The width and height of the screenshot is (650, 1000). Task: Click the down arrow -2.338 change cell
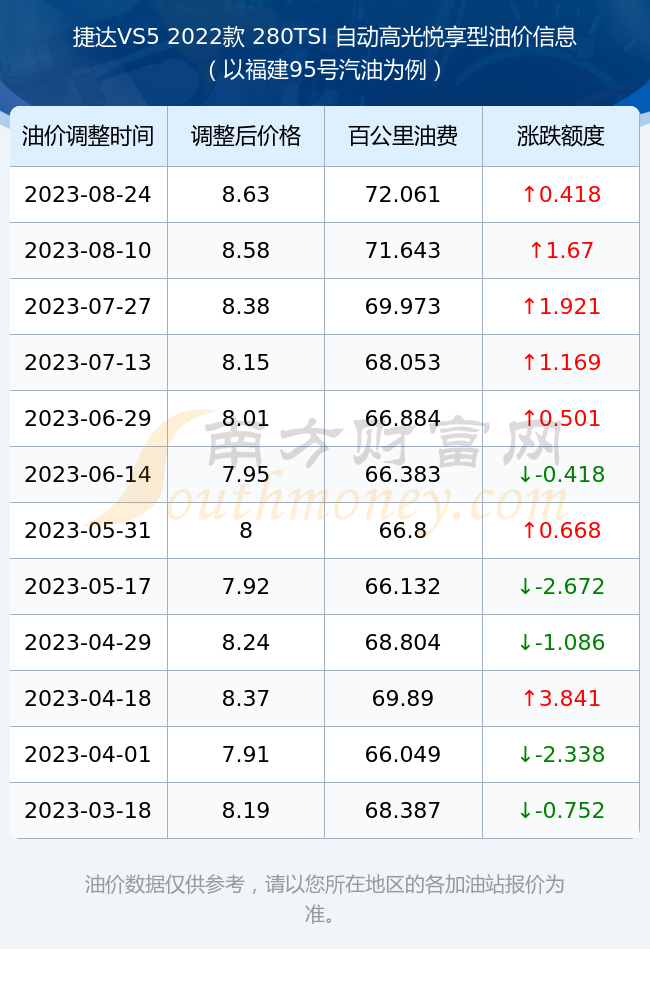pos(561,754)
